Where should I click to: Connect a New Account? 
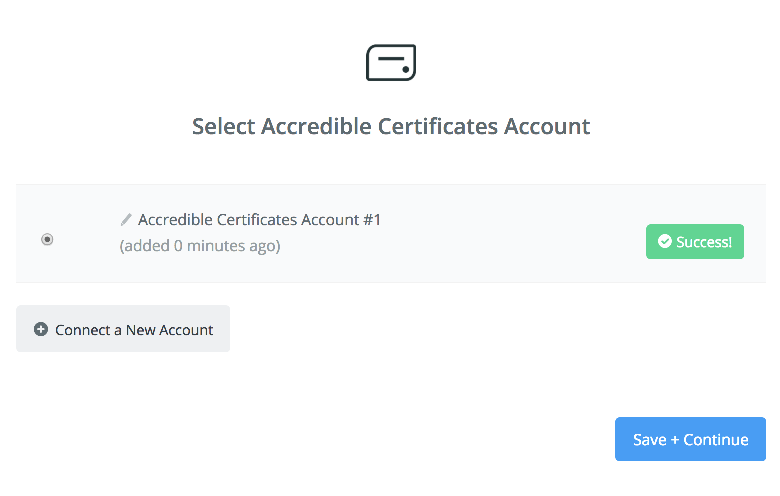click(123, 329)
